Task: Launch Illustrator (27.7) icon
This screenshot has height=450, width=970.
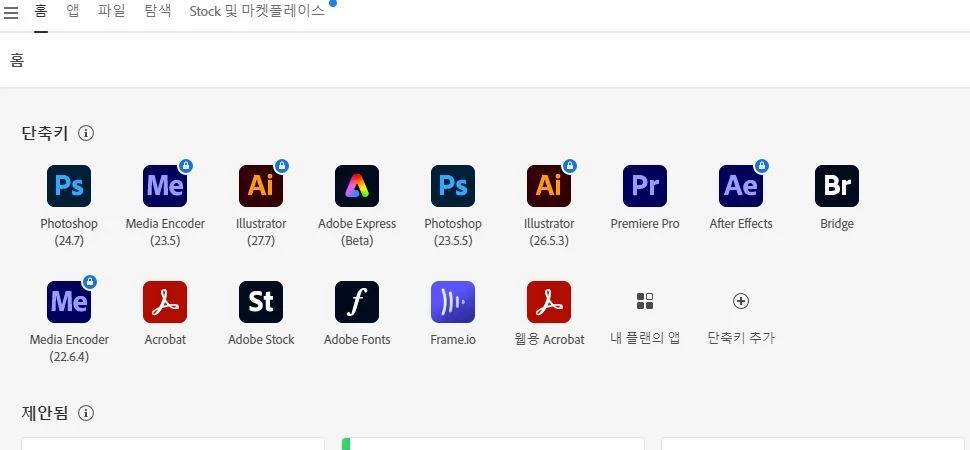Action: (260, 186)
